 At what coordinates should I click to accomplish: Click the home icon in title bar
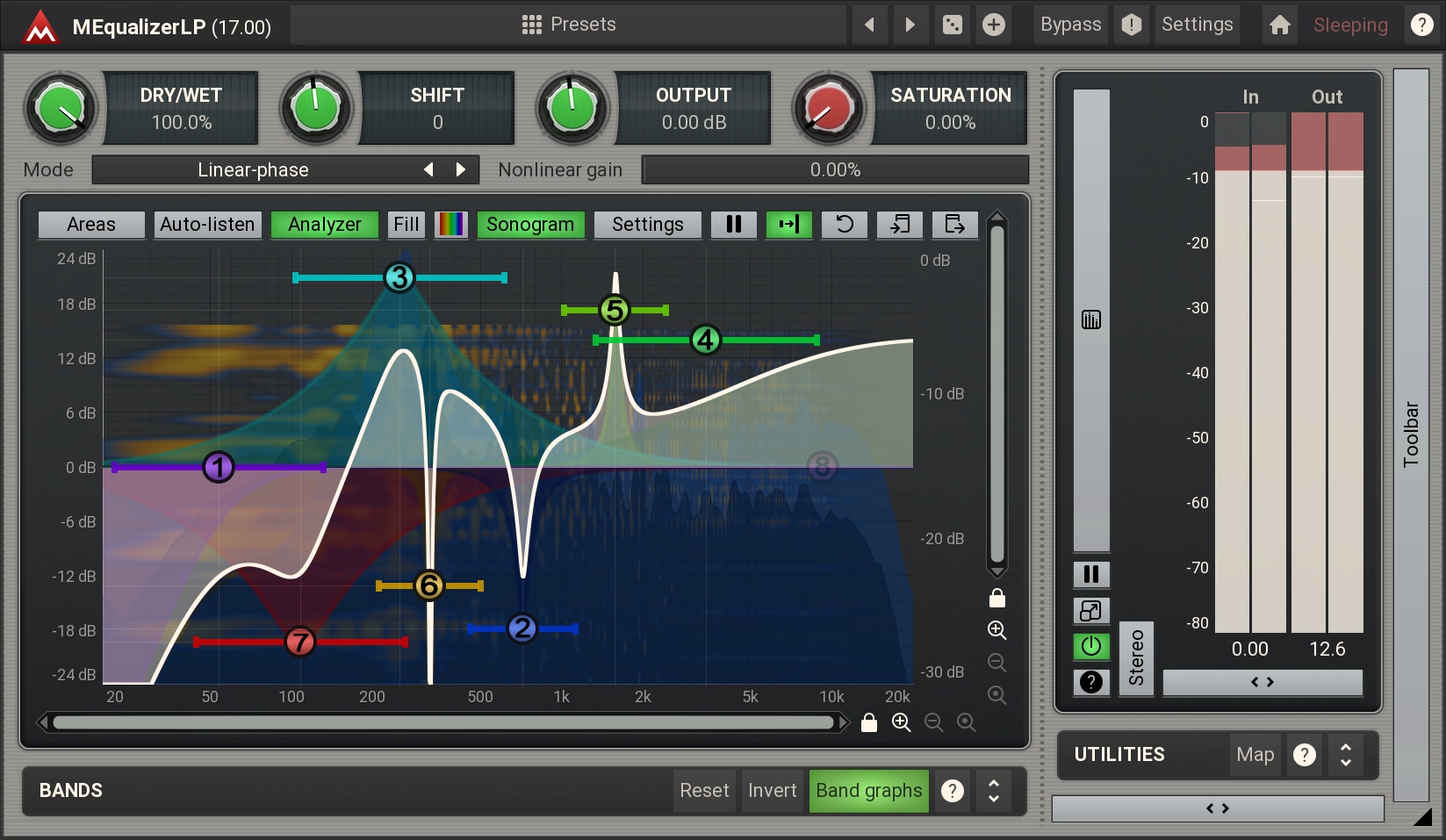(1279, 25)
